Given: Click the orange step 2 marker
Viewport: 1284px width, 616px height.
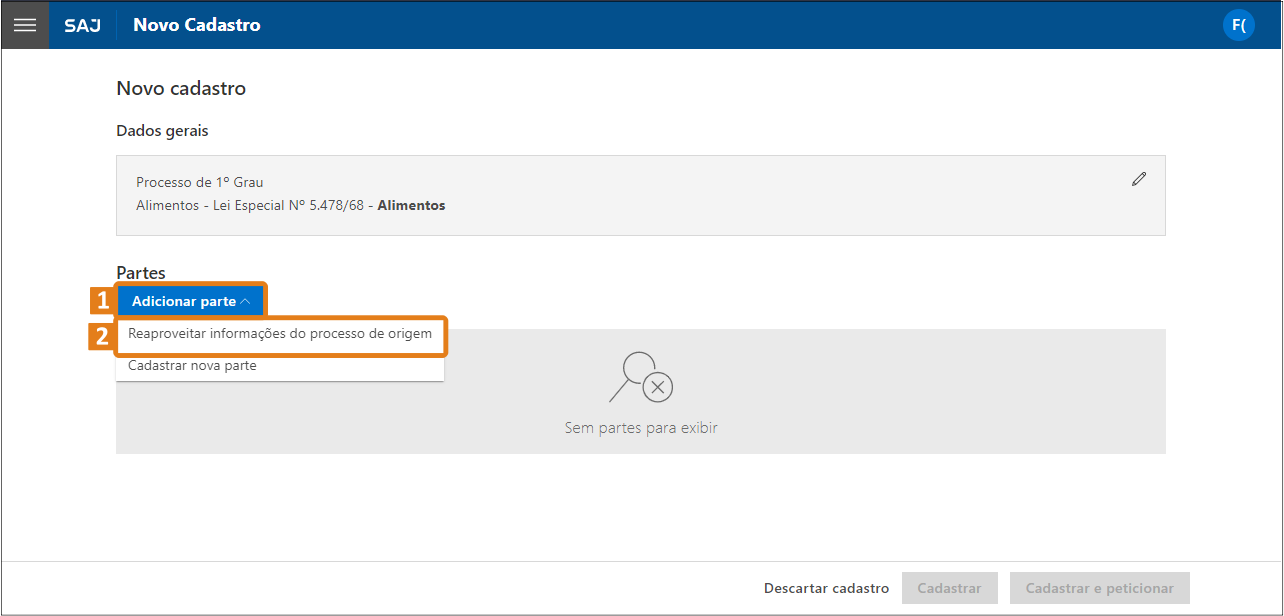Looking at the screenshot, I should [102, 336].
